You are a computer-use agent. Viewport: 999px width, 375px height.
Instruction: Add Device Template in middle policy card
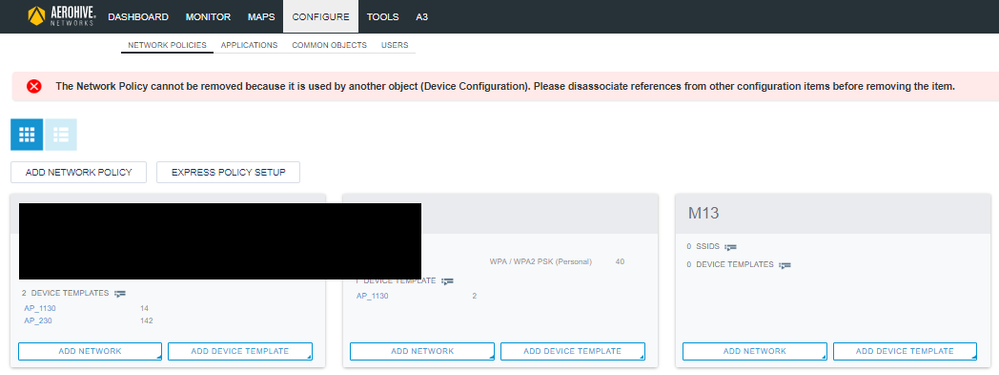573,351
